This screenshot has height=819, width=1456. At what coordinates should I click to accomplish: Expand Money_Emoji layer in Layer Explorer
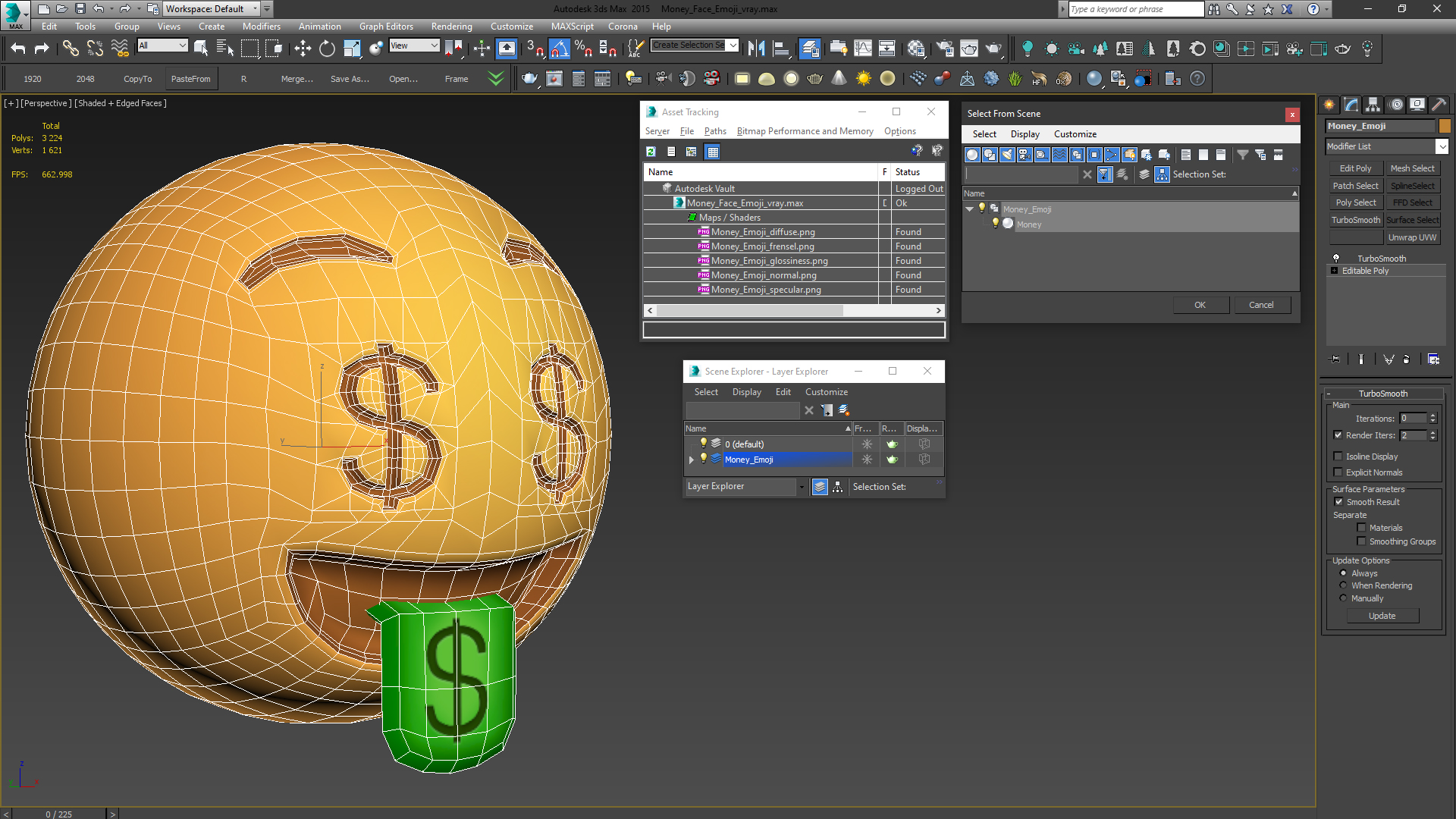(x=692, y=460)
